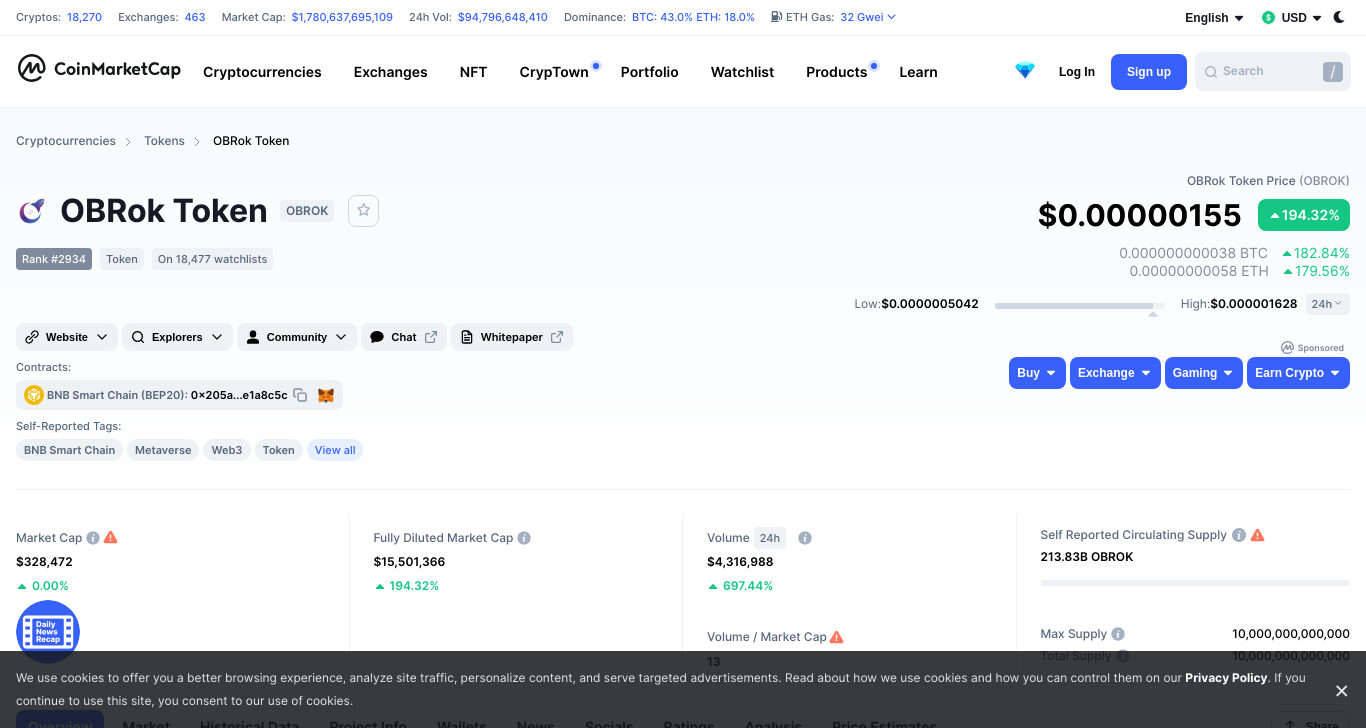Toggle dark mode moon icon
Viewport: 1366px width, 728px height.
(x=1339, y=17)
